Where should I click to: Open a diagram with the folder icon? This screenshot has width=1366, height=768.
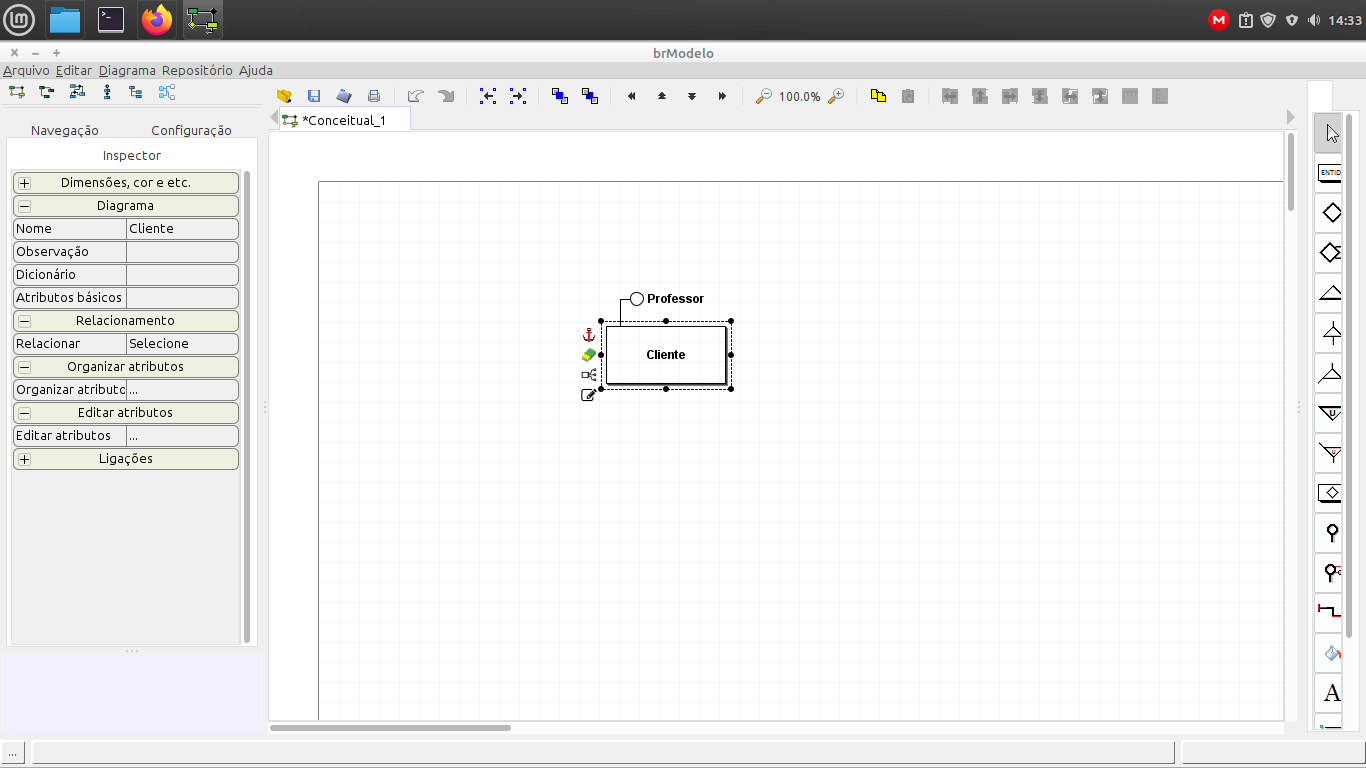(284, 96)
